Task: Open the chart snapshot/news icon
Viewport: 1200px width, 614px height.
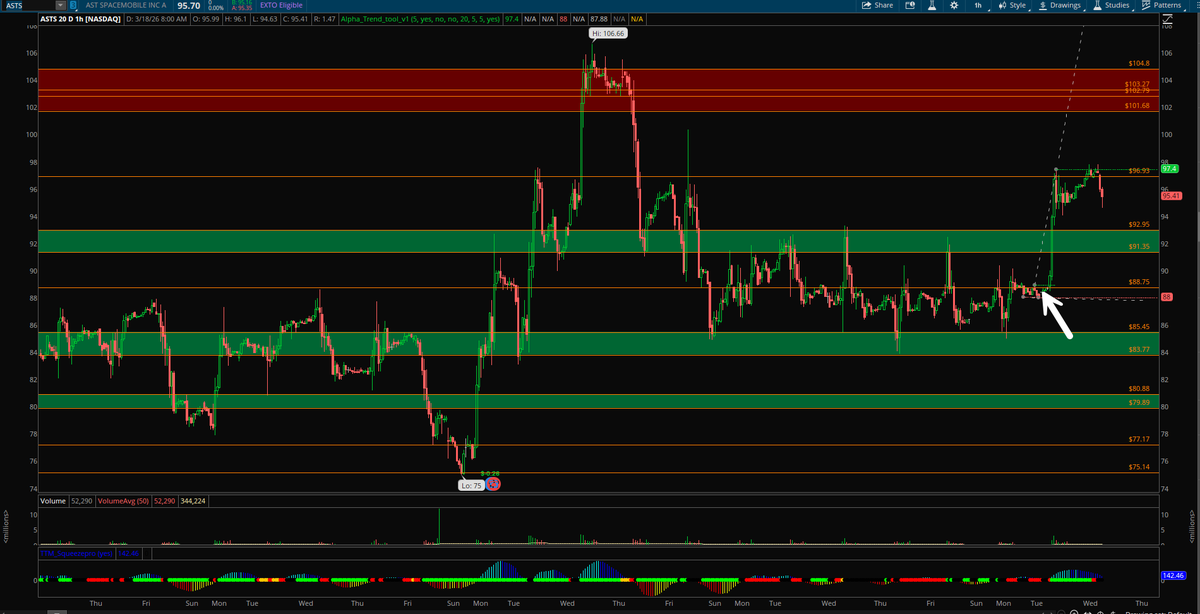Action: coord(908,5)
